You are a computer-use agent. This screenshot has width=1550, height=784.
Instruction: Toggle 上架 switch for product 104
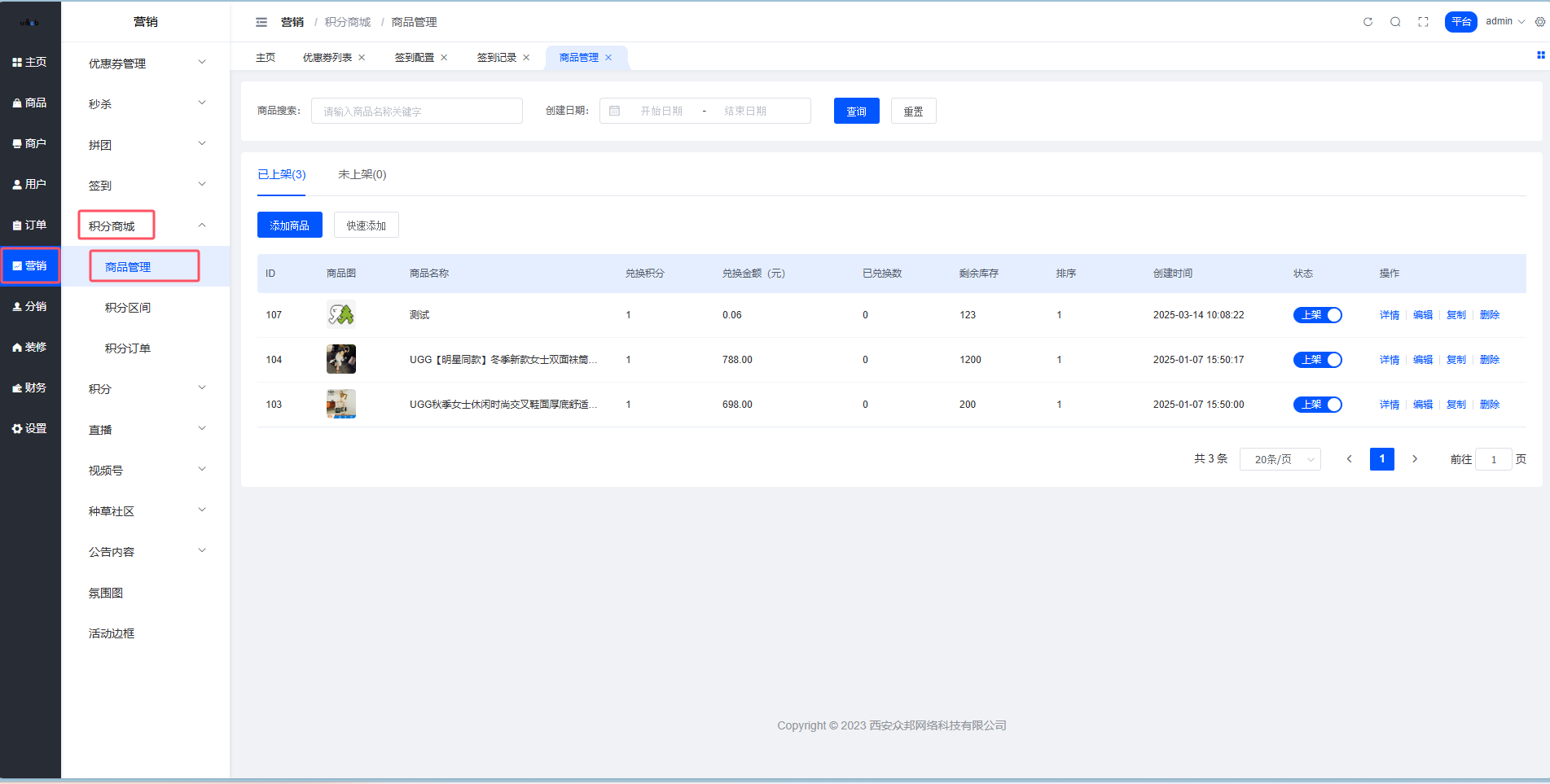[x=1317, y=360]
